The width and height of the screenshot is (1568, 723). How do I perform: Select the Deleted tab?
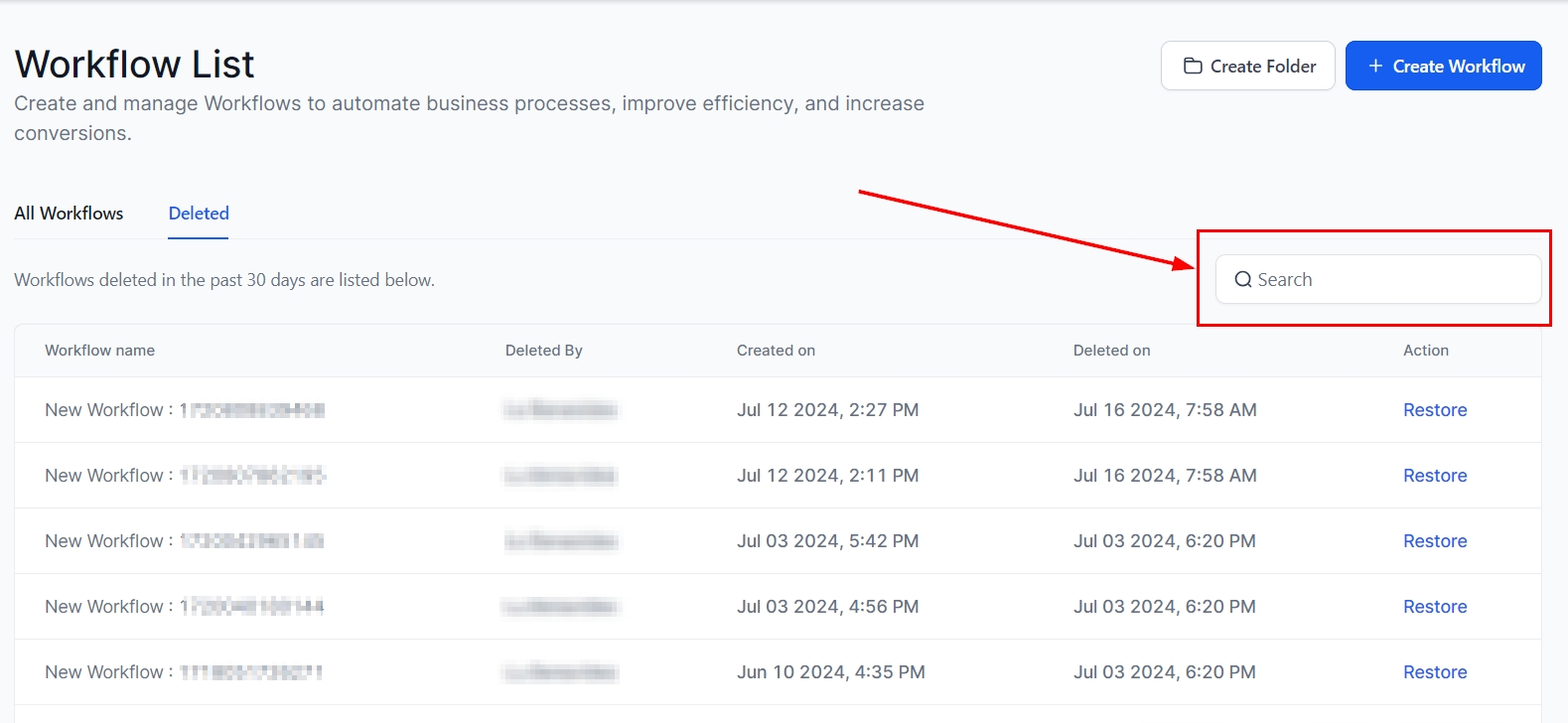(x=199, y=214)
